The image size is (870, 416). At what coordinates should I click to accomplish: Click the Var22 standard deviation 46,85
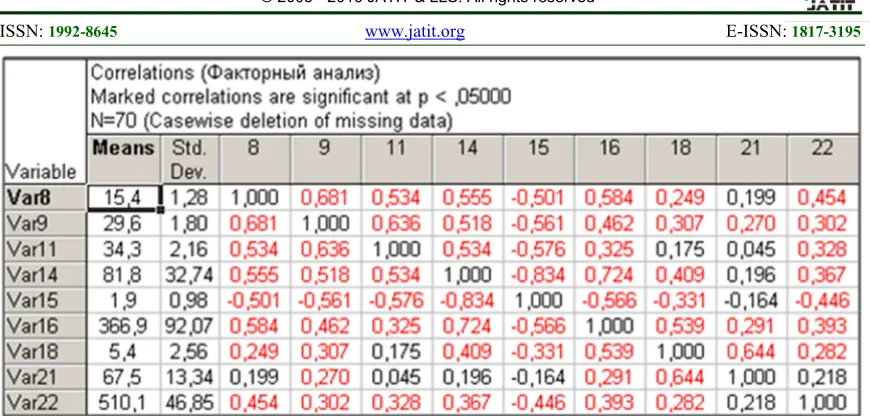click(x=190, y=403)
